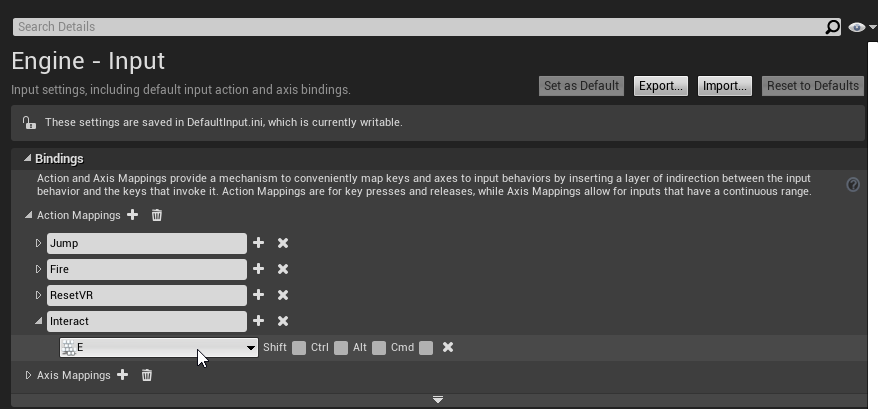Expand the Axis Mappings list
878x409 pixels.
[x=28, y=375]
